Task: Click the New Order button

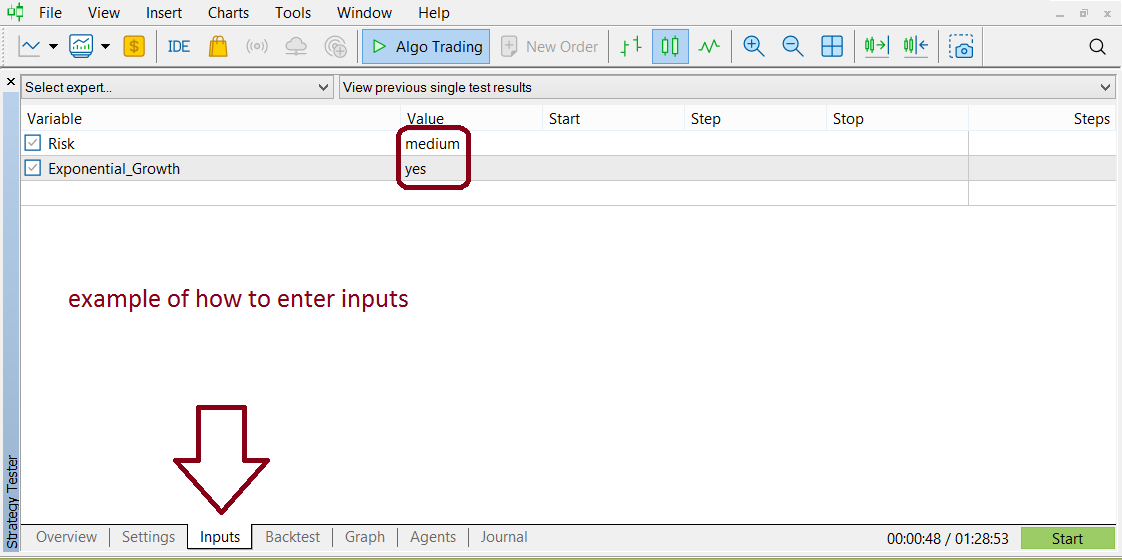Action: (550, 46)
